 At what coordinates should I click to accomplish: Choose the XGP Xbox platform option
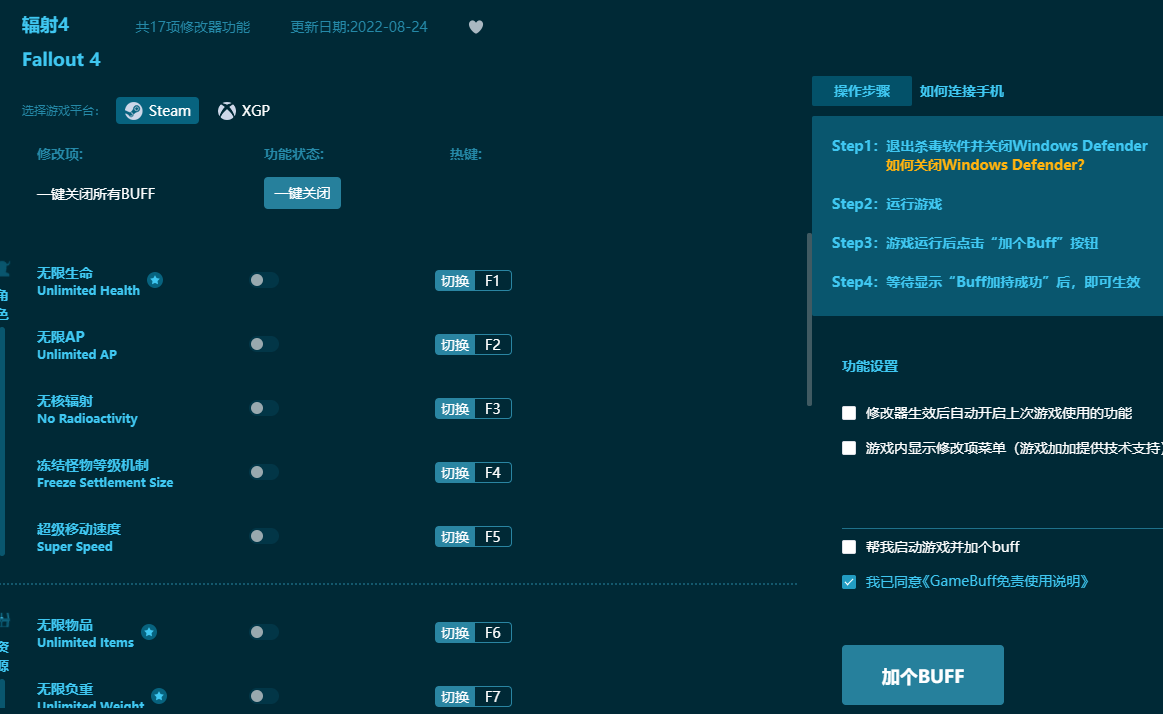point(244,110)
